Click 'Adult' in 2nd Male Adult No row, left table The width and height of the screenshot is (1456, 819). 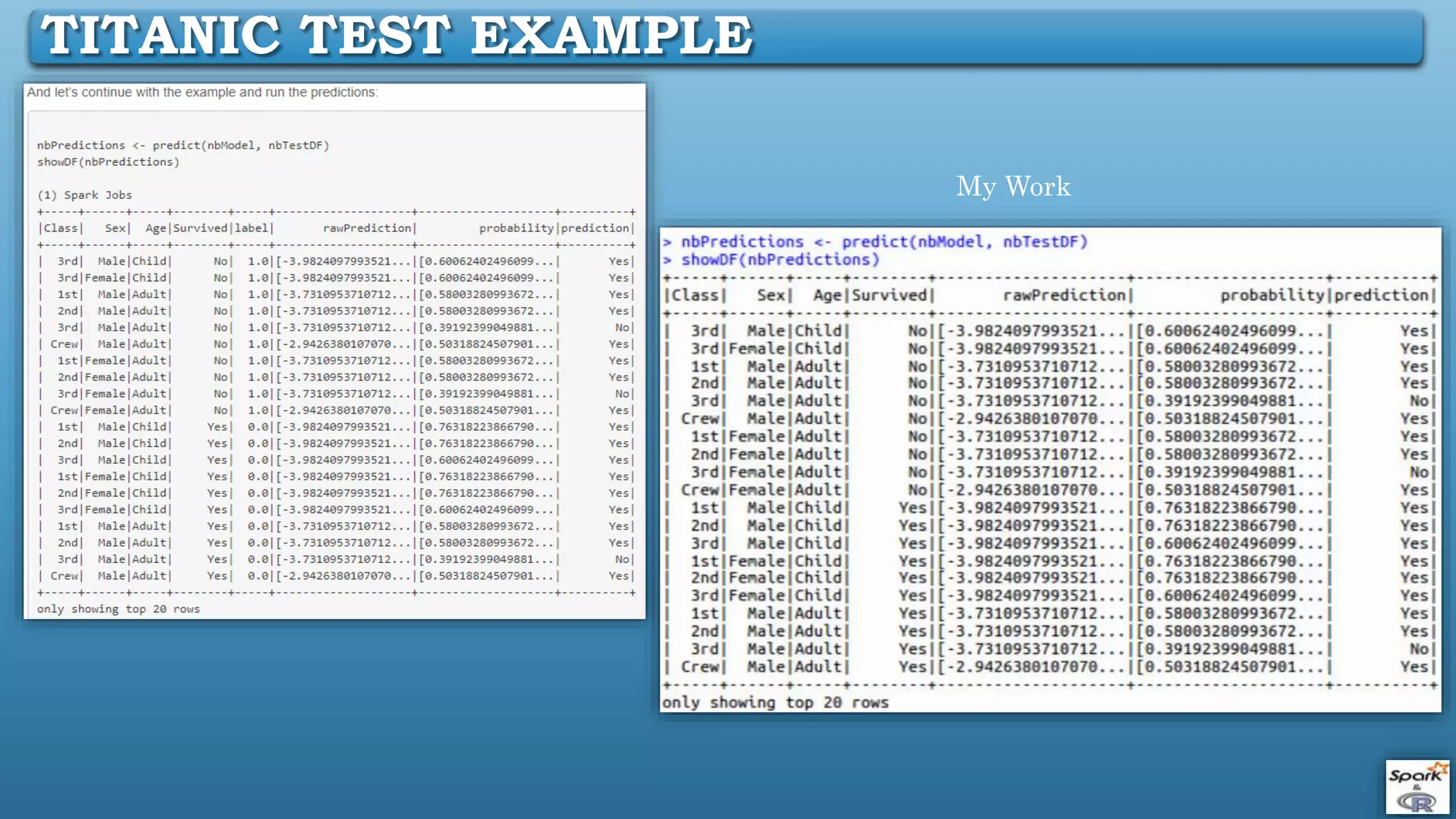pos(149,311)
